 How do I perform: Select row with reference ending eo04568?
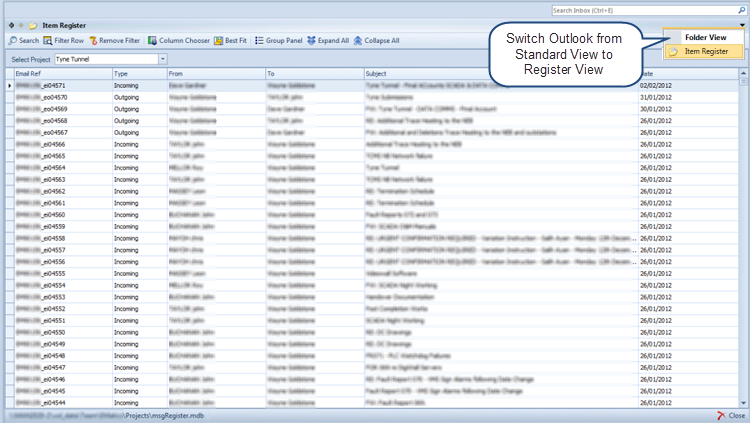click(x=372, y=121)
